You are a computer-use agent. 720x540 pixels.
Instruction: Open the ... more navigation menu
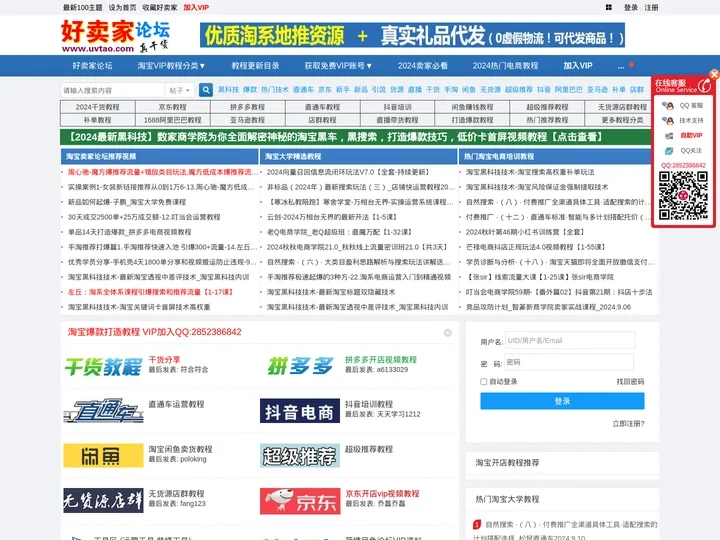click(621, 66)
